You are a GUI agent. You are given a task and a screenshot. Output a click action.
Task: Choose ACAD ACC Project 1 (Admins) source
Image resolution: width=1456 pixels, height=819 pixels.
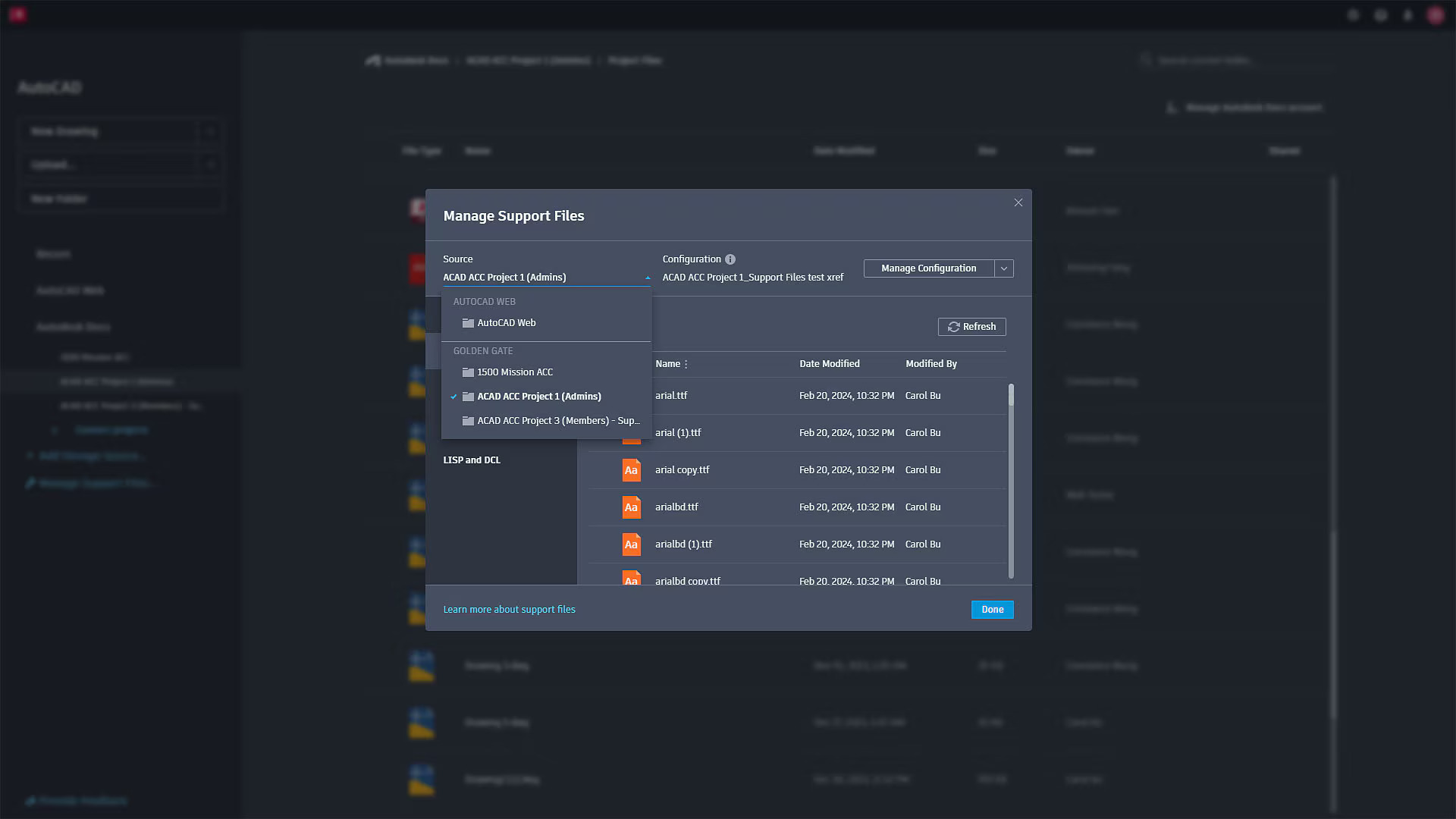[x=538, y=397]
